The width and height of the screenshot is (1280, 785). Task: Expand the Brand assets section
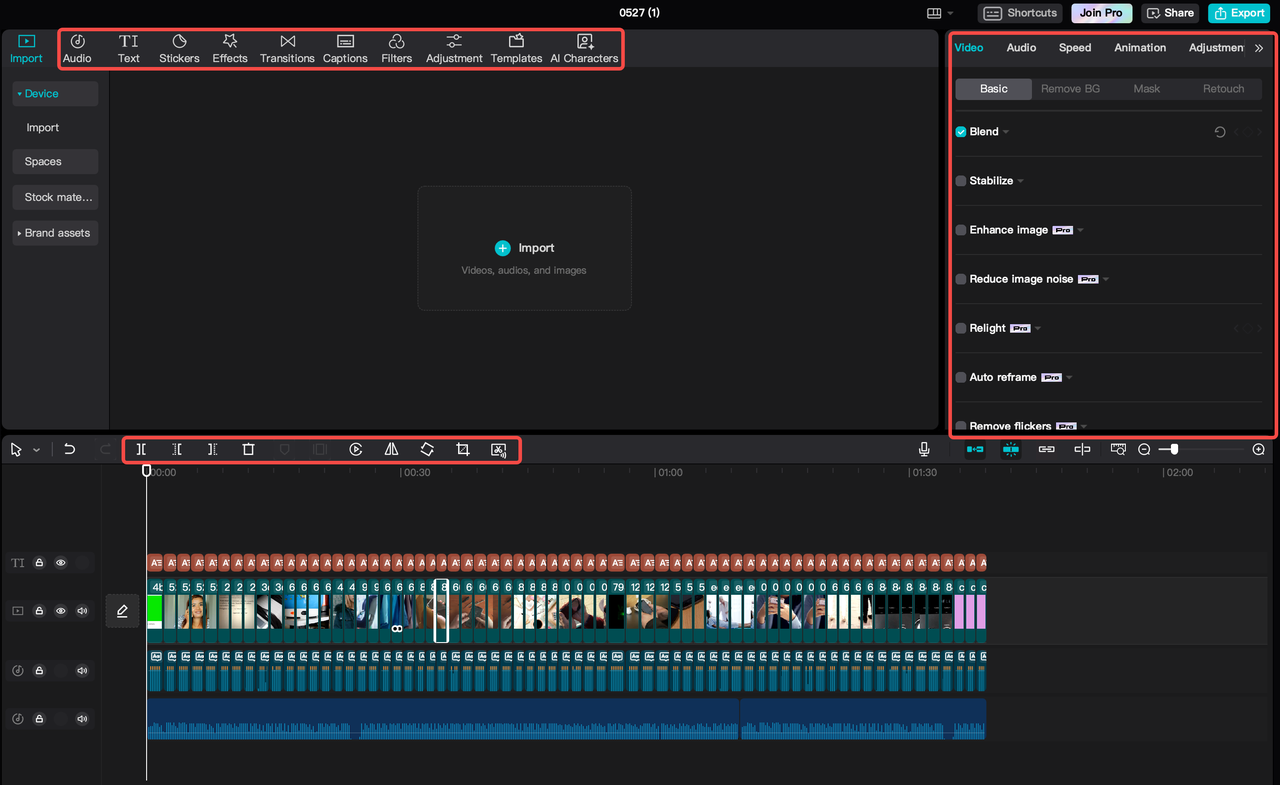pyautogui.click(x=55, y=232)
